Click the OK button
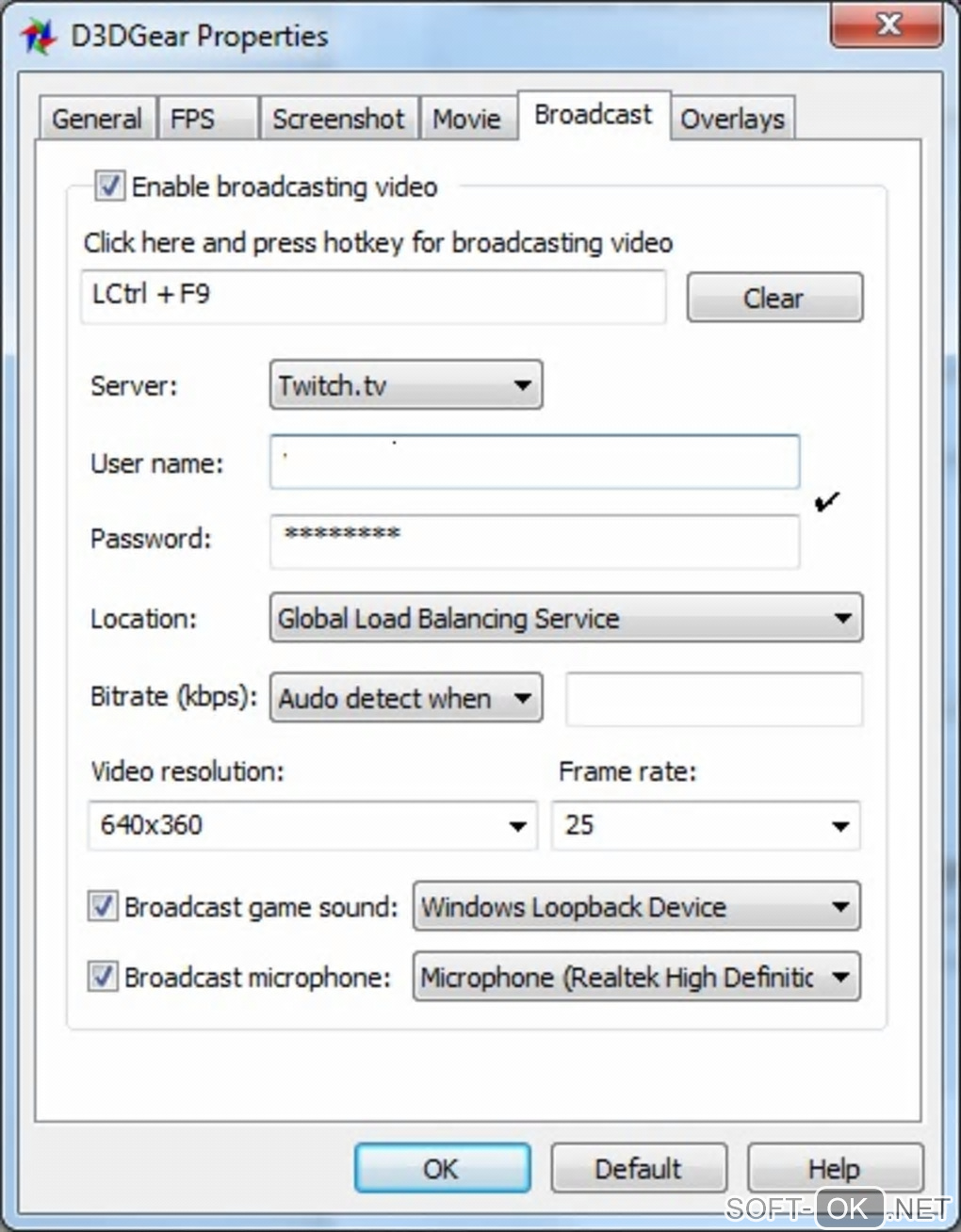 pyautogui.click(x=441, y=1169)
